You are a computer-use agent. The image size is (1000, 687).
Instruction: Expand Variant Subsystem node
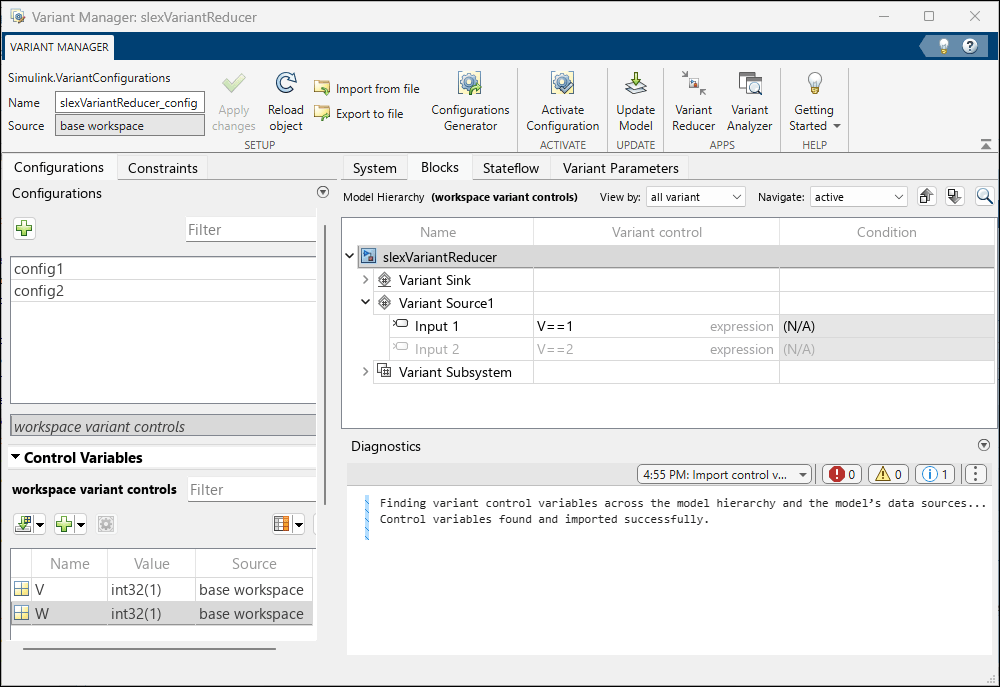click(x=365, y=371)
